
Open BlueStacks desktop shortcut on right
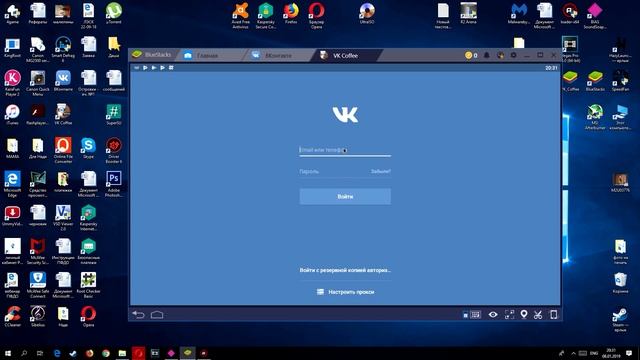595,81
